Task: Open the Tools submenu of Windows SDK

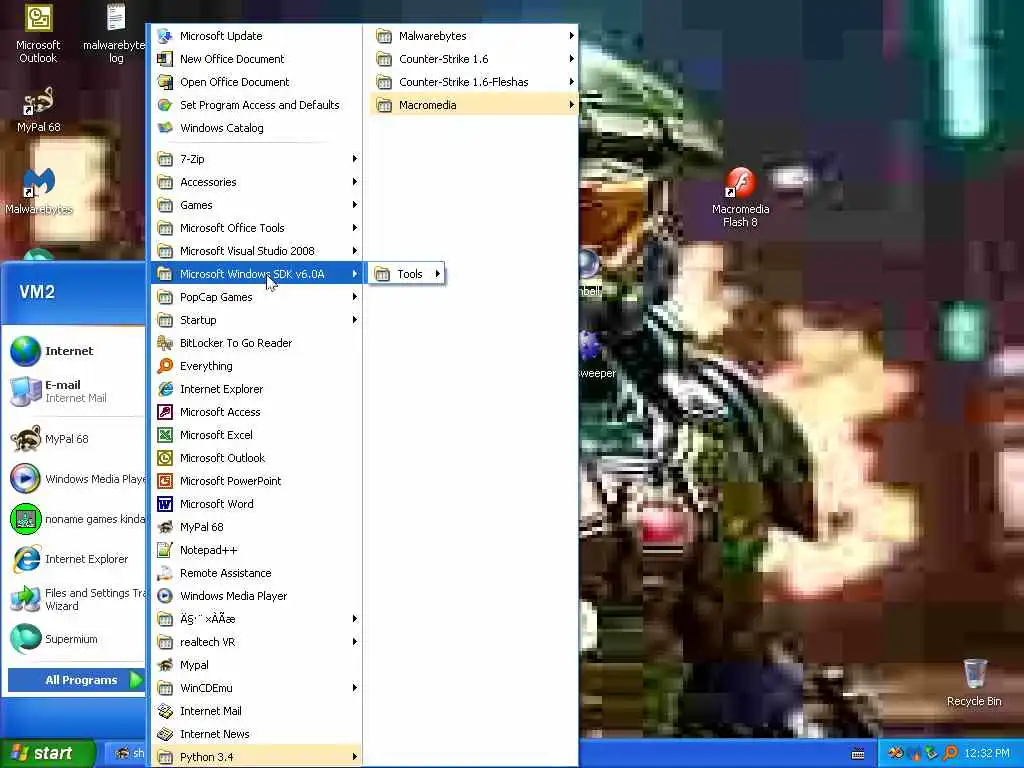Action: (408, 274)
